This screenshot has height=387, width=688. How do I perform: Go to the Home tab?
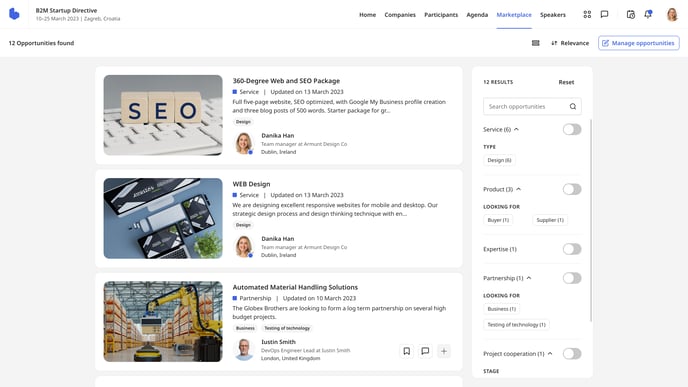coord(367,14)
